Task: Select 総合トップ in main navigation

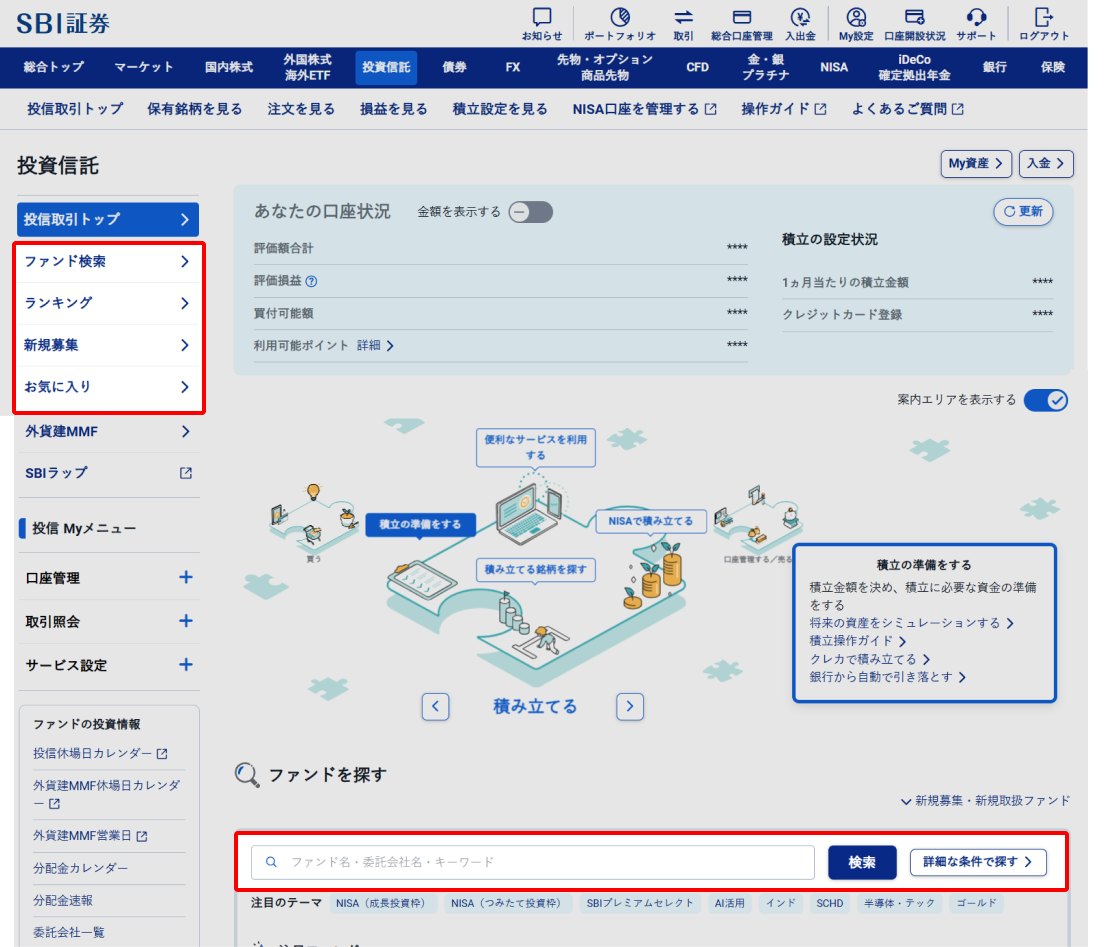Action: (x=54, y=67)
